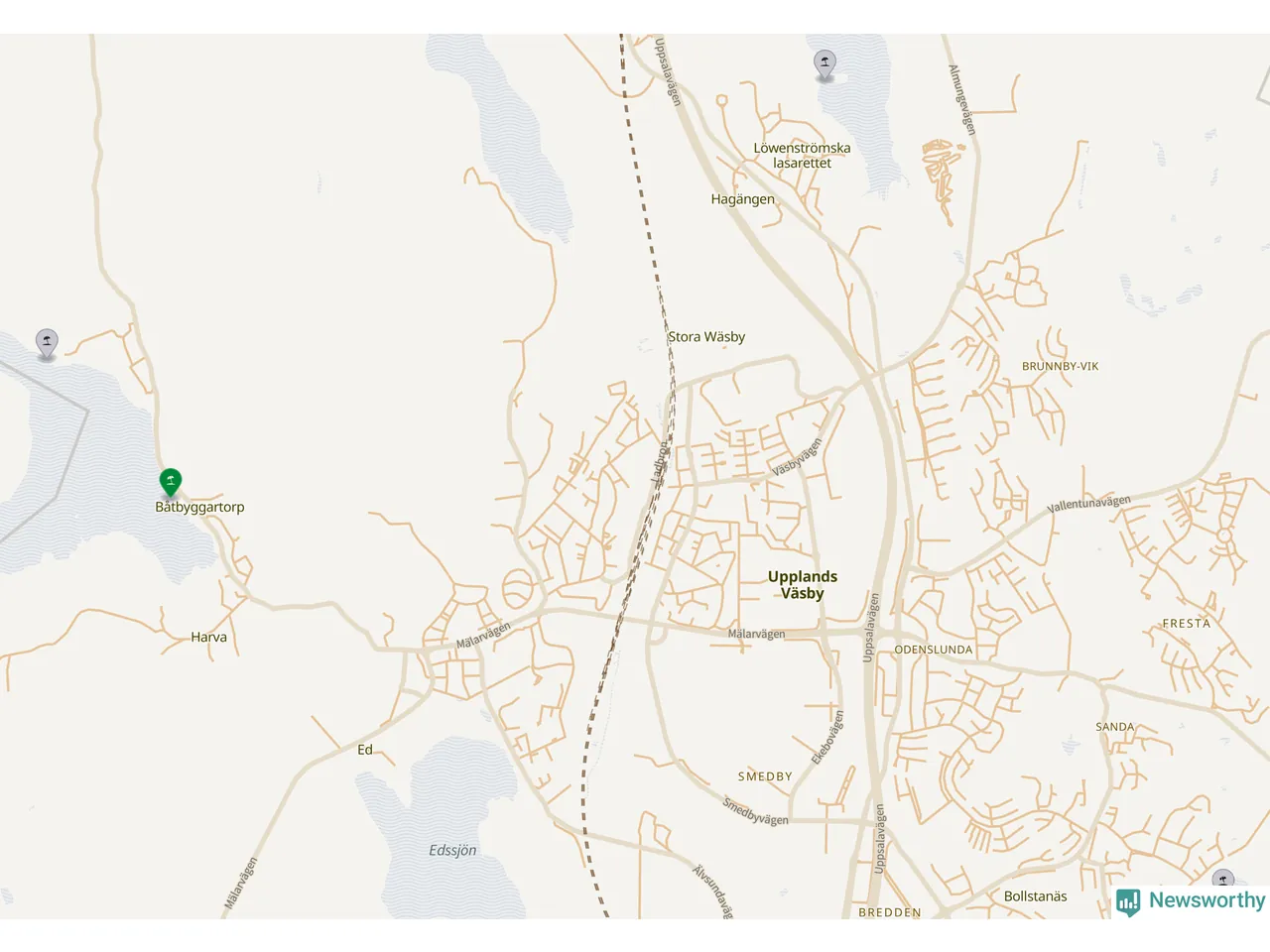Click the ODENSLUNDA district label
The height and width of the screenshot is (952, 1270).
[x=934, y=650]
